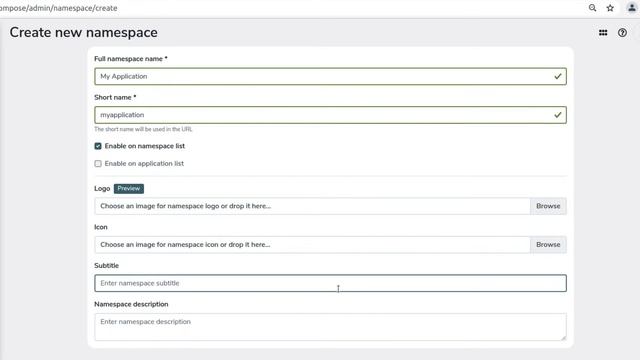This screenshot has width=640, height=360.
Task: Click into the Namespace description textarea
Action: (330, 327)
